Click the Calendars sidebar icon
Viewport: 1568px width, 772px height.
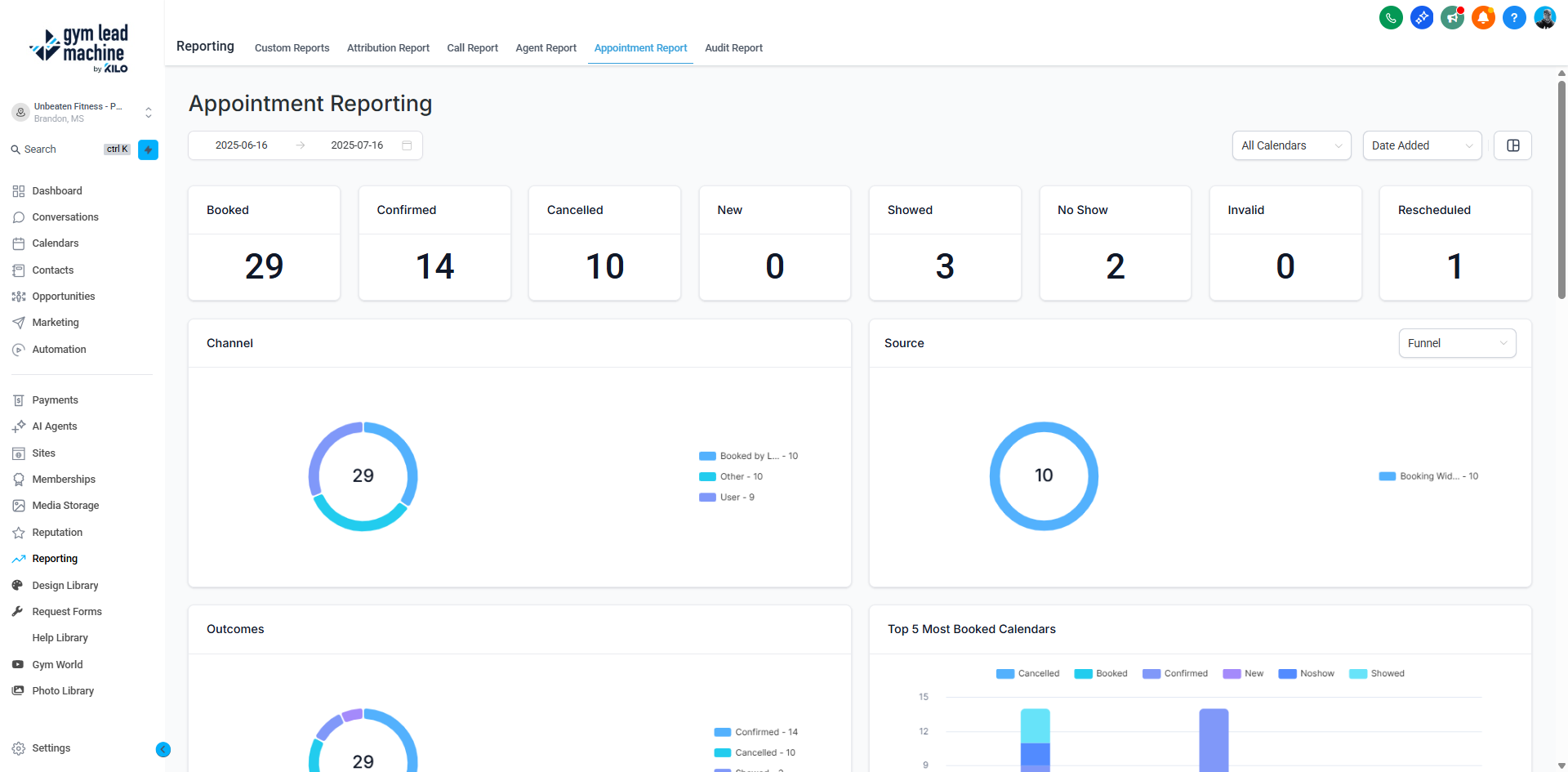click(x=19, y=243)
